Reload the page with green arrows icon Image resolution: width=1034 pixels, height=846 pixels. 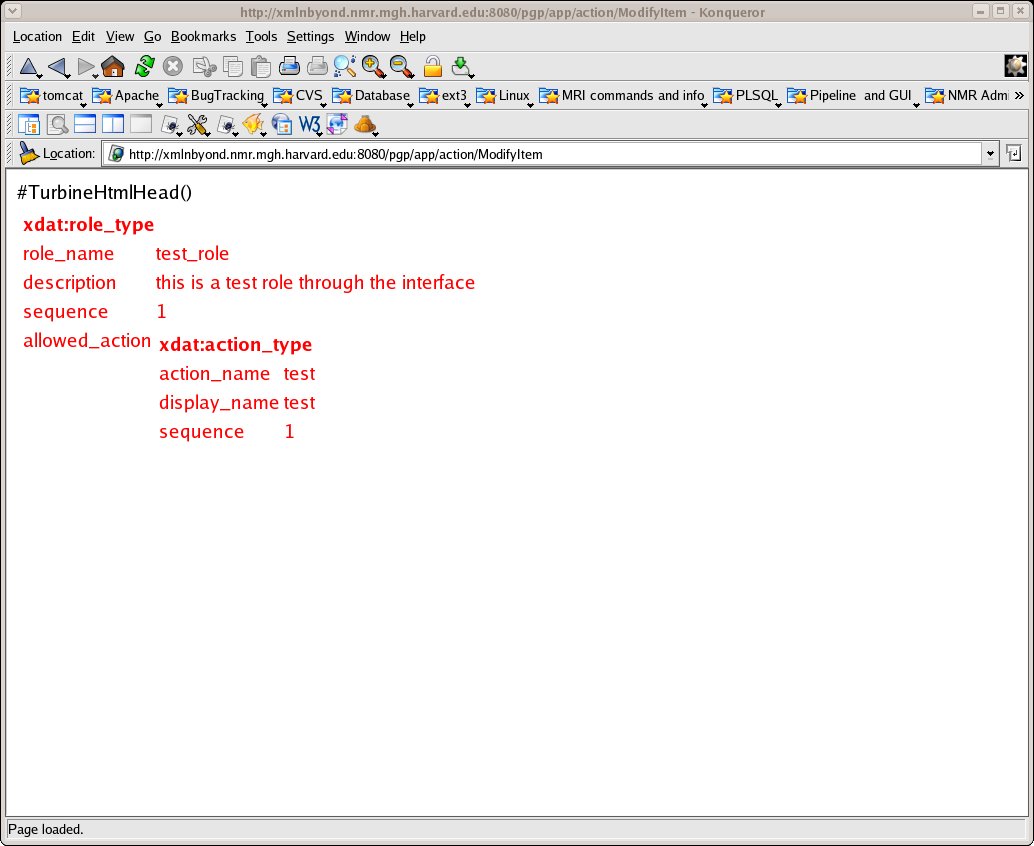pyautogui.click(x=145, y=67)
